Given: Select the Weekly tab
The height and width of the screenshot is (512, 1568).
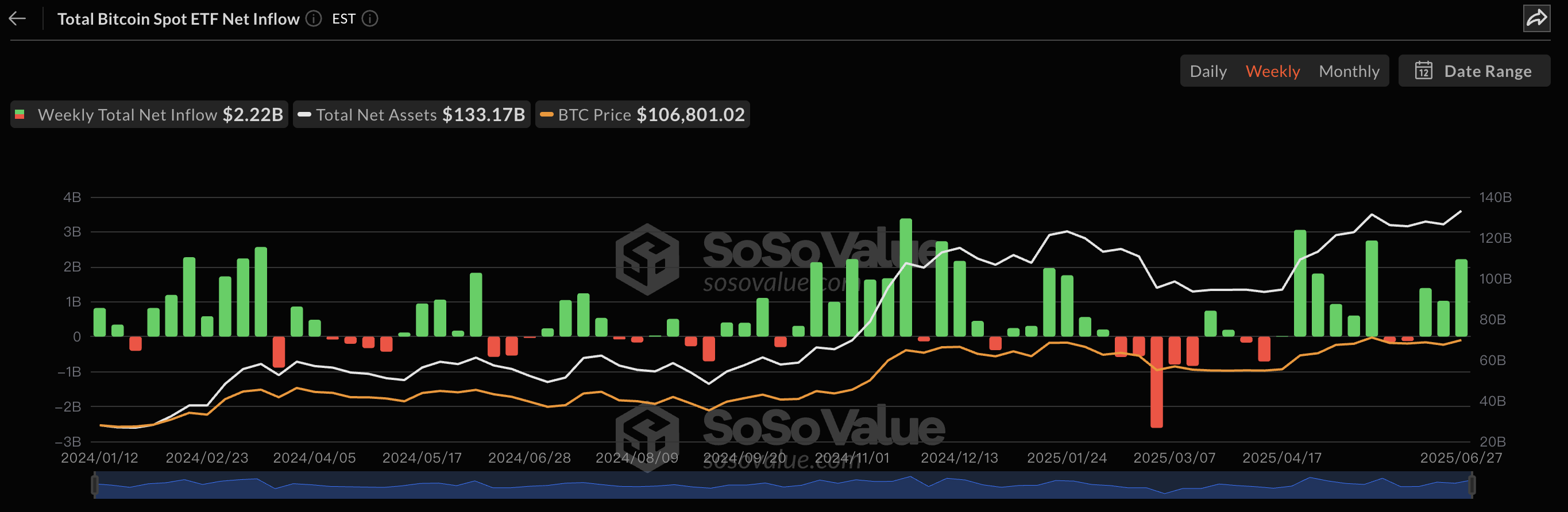Looking at the screenshot, I should pyautogui.click(x=1272, y=71).
